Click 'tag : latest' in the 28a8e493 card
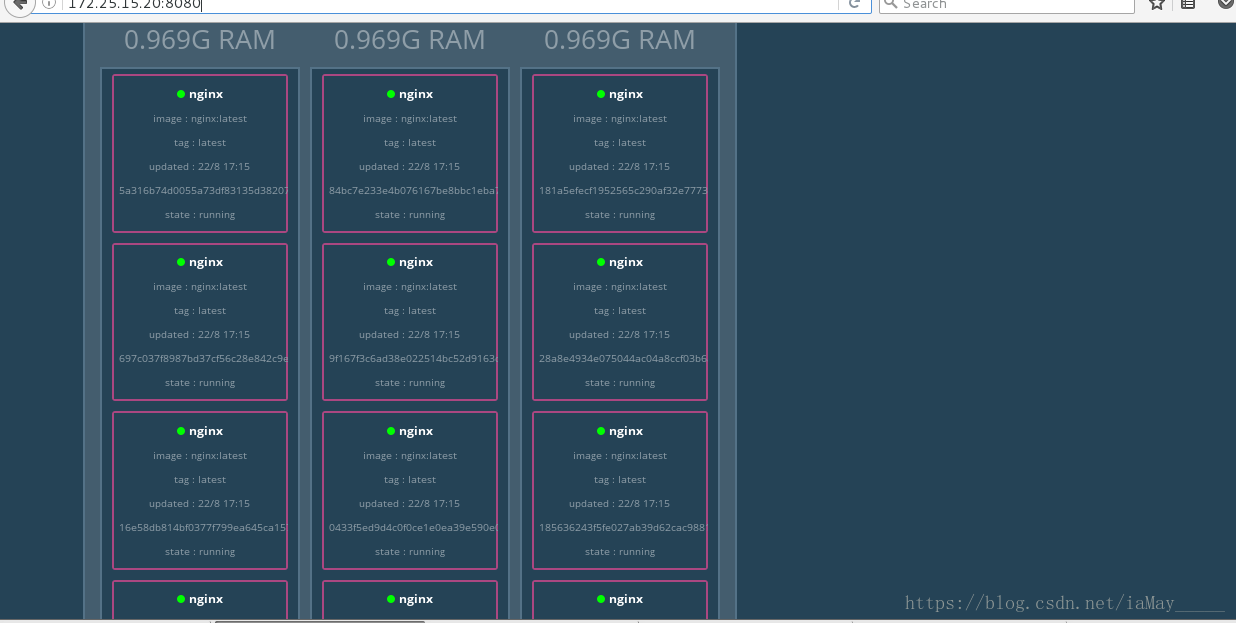The width and height of the screenshot is (1236, 623). click(x=620, y=311)
